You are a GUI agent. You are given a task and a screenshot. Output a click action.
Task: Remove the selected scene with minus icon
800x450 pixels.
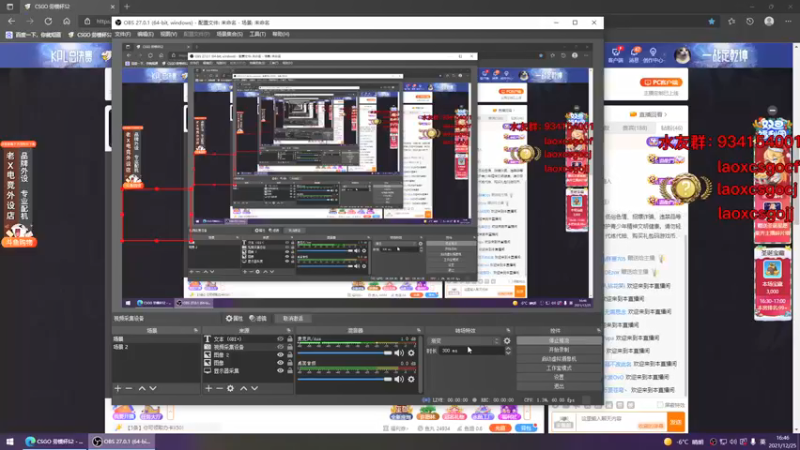(129, 389)
